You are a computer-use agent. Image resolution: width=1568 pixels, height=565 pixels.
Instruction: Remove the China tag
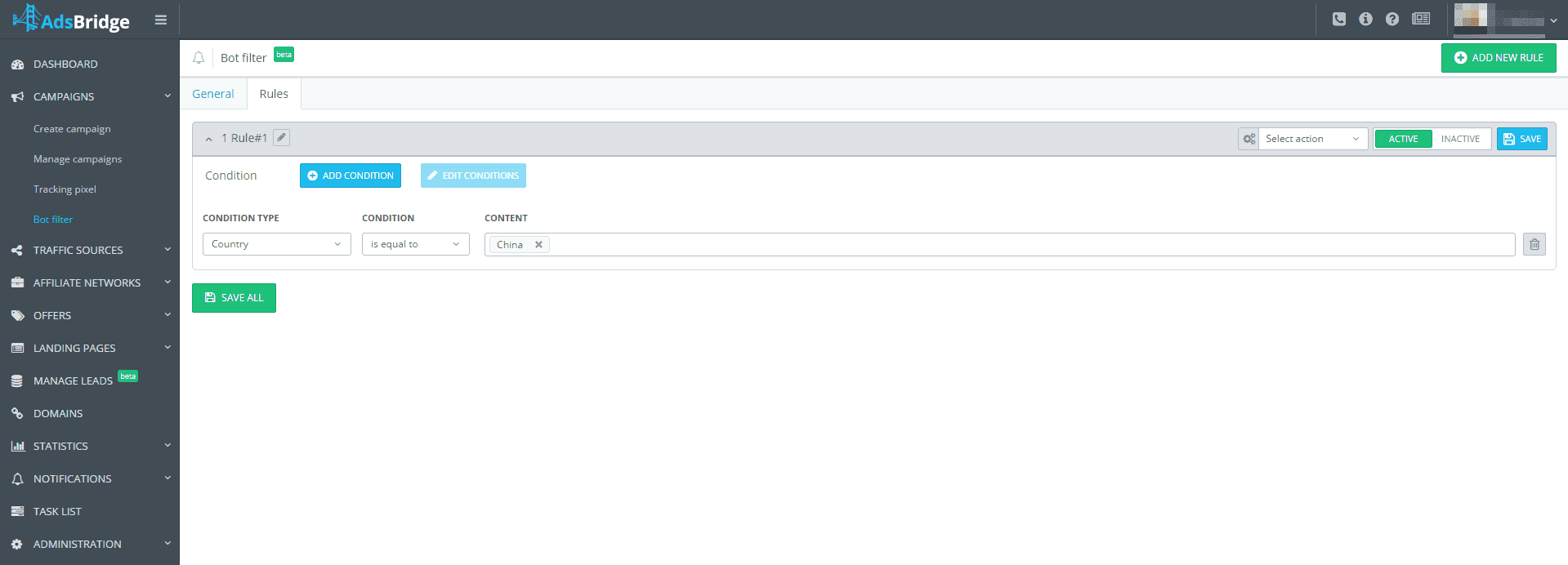(538, 244)
